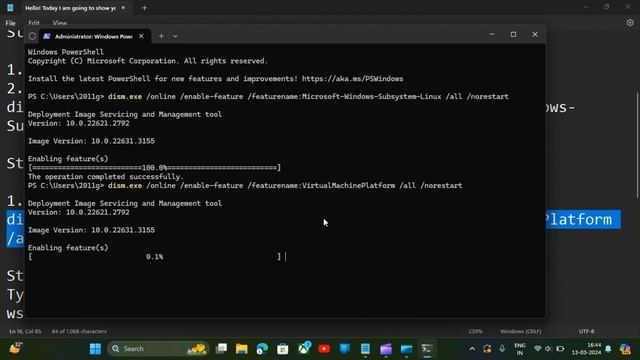Screen dimensions: 640x360
Task: Click the volume speaker tray icon
Action: (548, 349)
